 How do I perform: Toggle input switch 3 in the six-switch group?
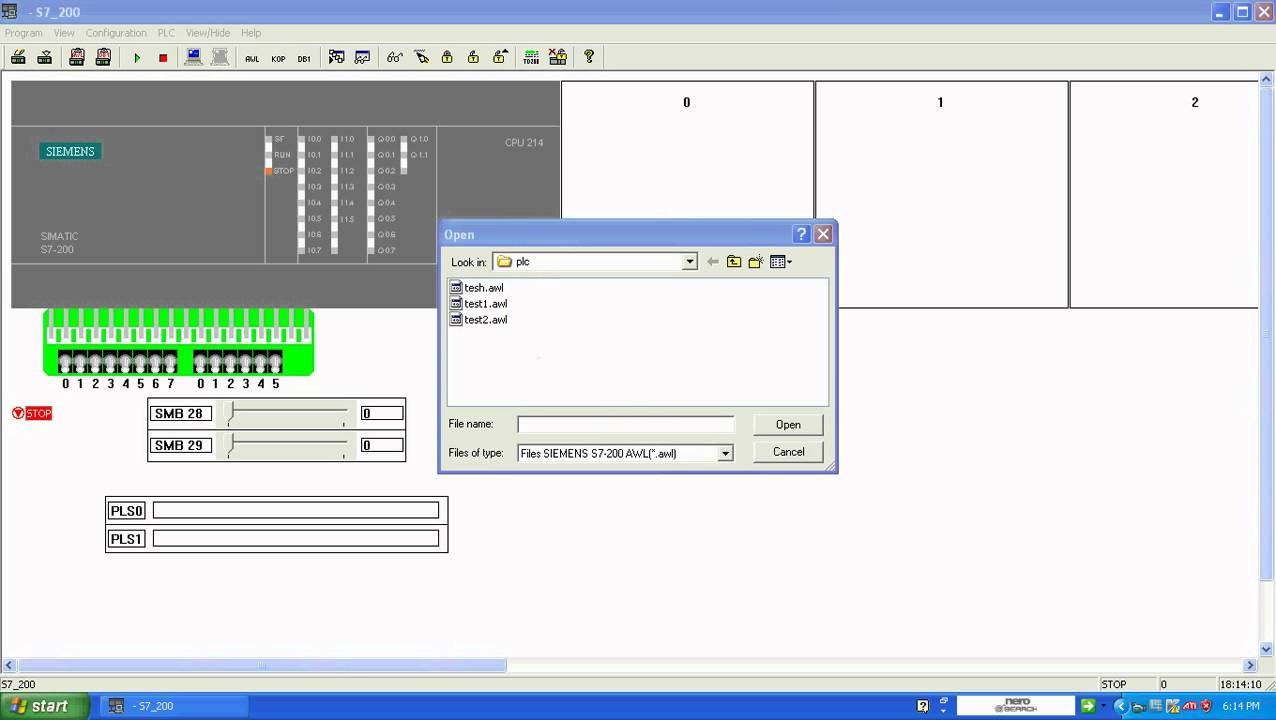click(245, 361)
